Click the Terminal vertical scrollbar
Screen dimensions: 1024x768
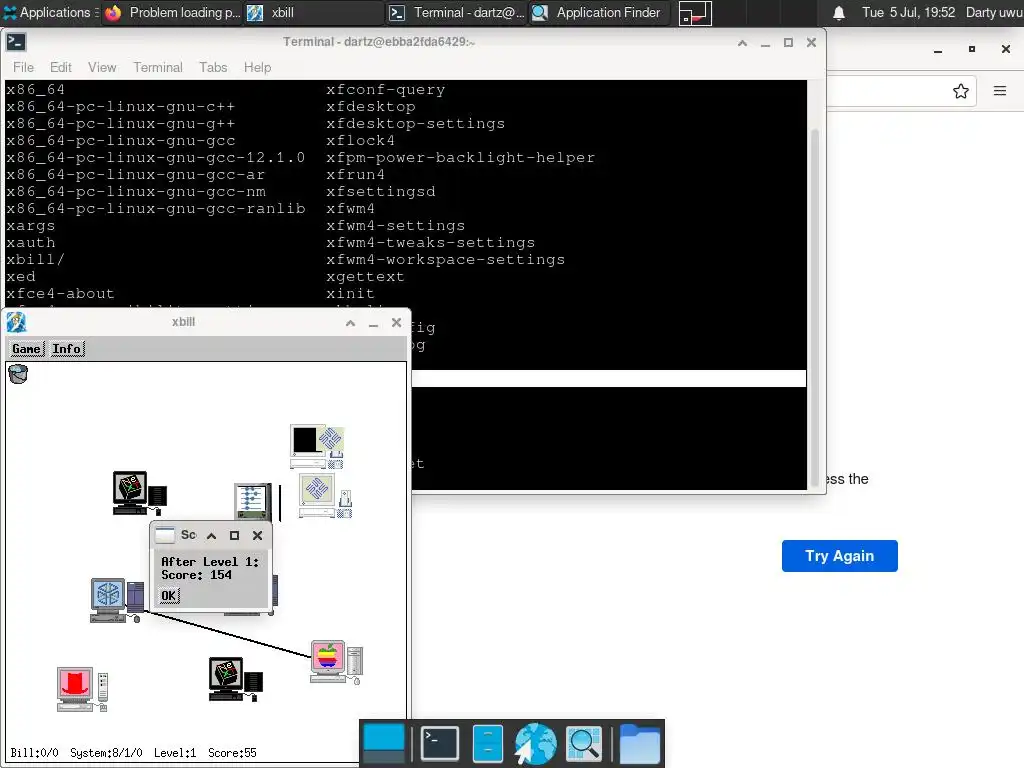814,307
